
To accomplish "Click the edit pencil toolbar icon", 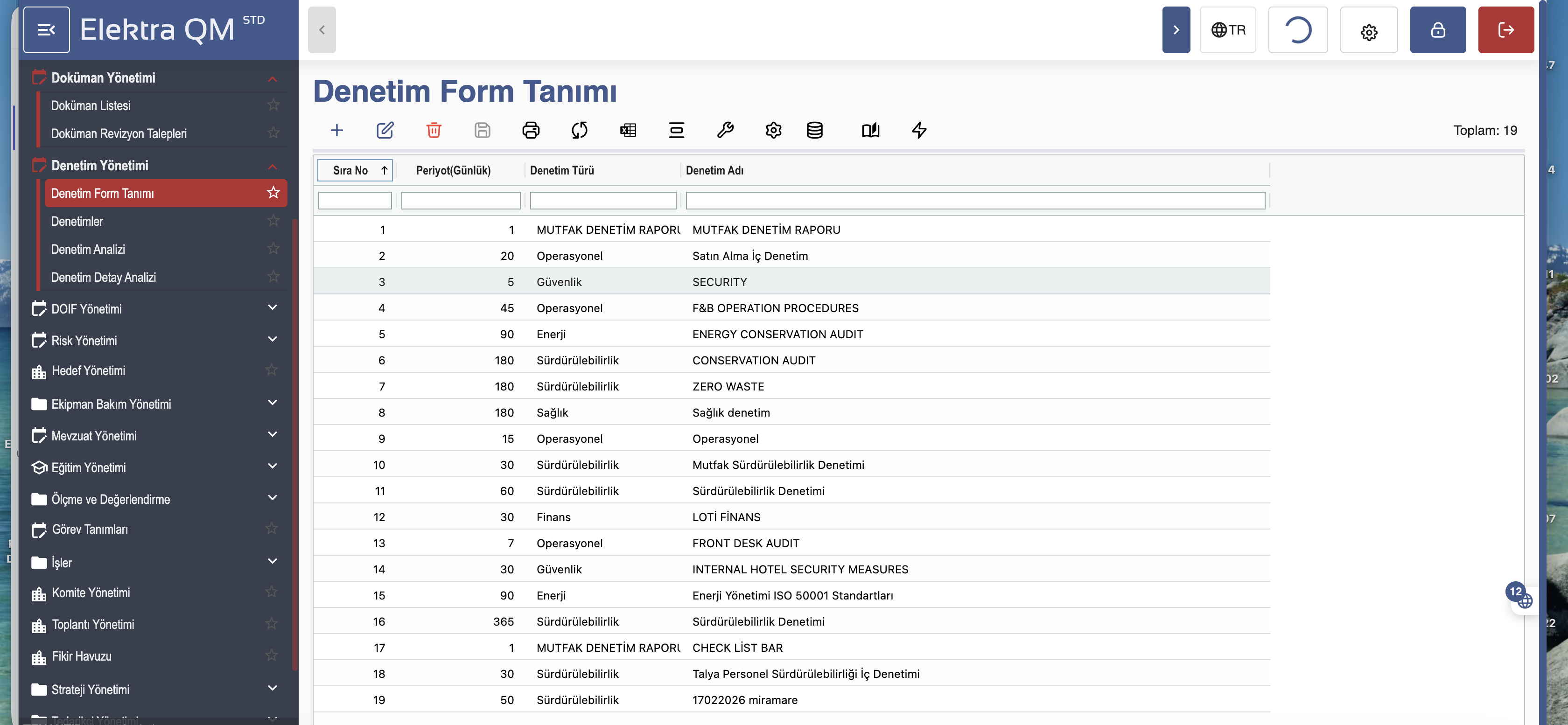I will 385,130.
